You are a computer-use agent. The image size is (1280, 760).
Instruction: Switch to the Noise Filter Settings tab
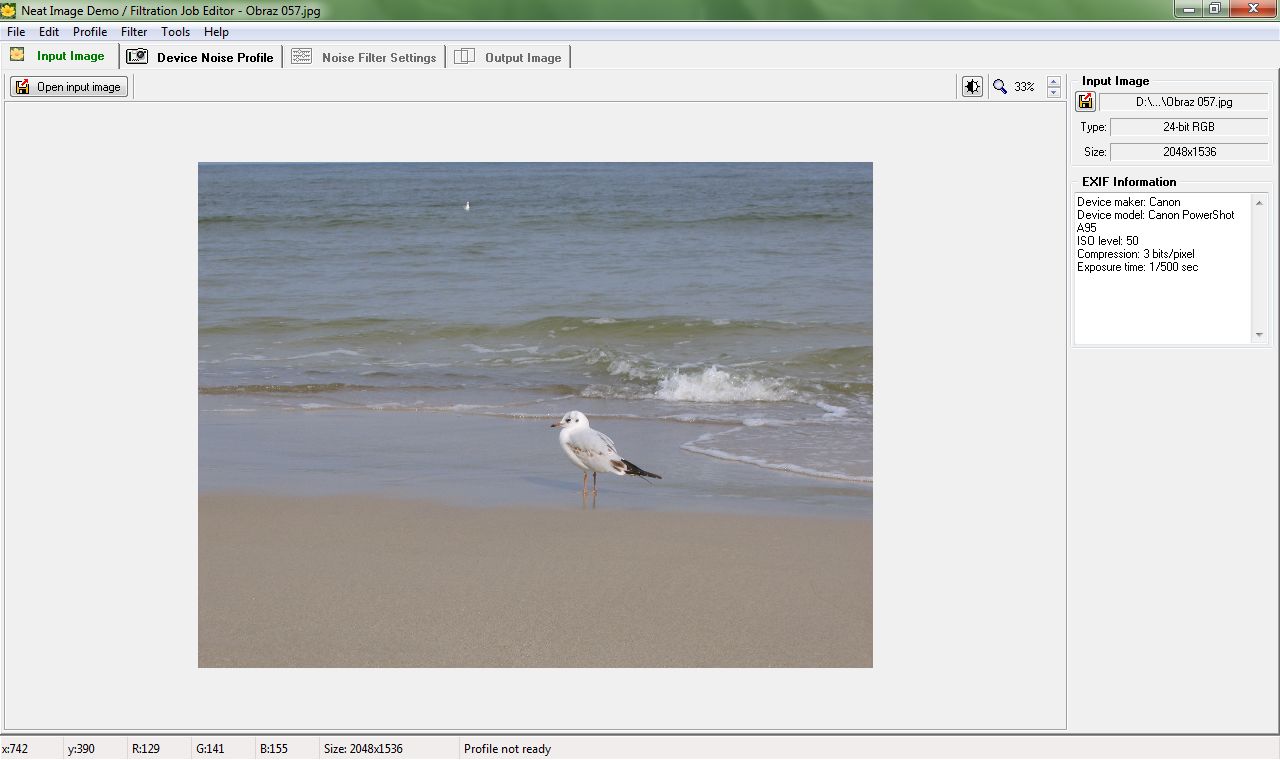[x=364, y=57]
